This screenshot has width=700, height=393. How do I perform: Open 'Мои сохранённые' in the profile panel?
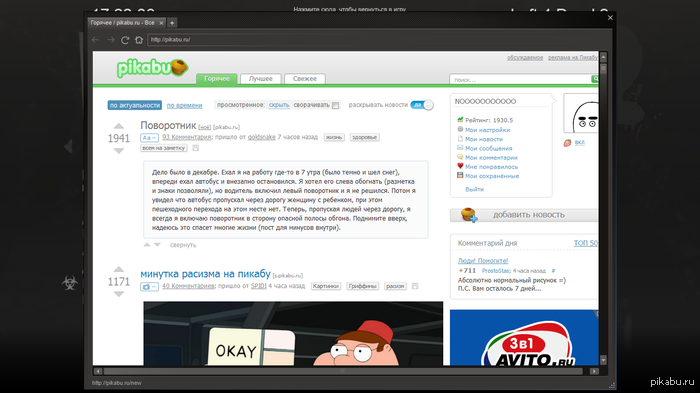[492, 176]
